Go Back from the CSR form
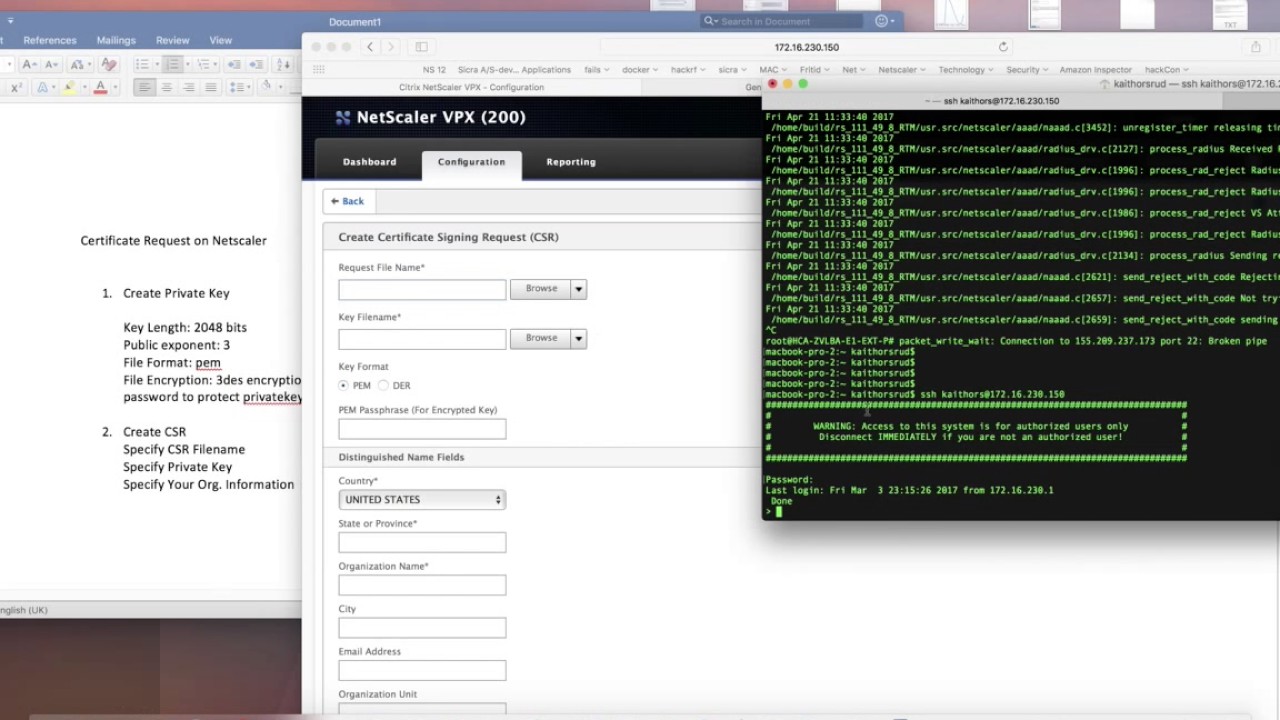1280x720 pixels. 348,201
